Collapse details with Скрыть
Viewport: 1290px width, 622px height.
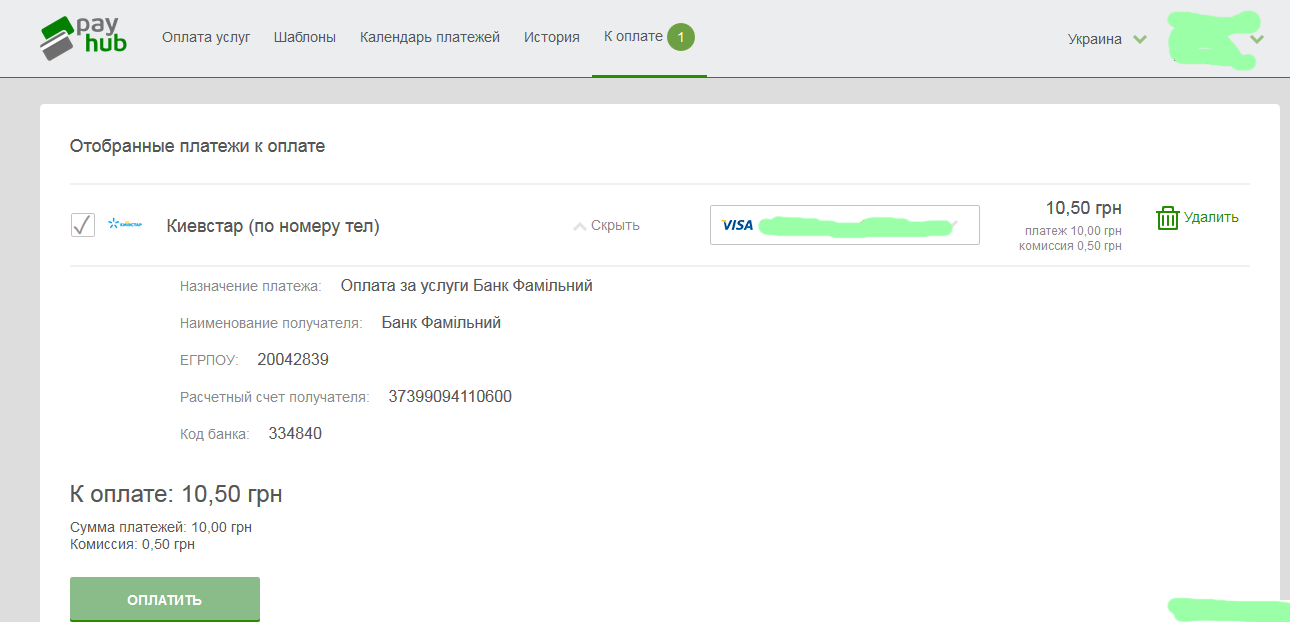pos(607,226)
